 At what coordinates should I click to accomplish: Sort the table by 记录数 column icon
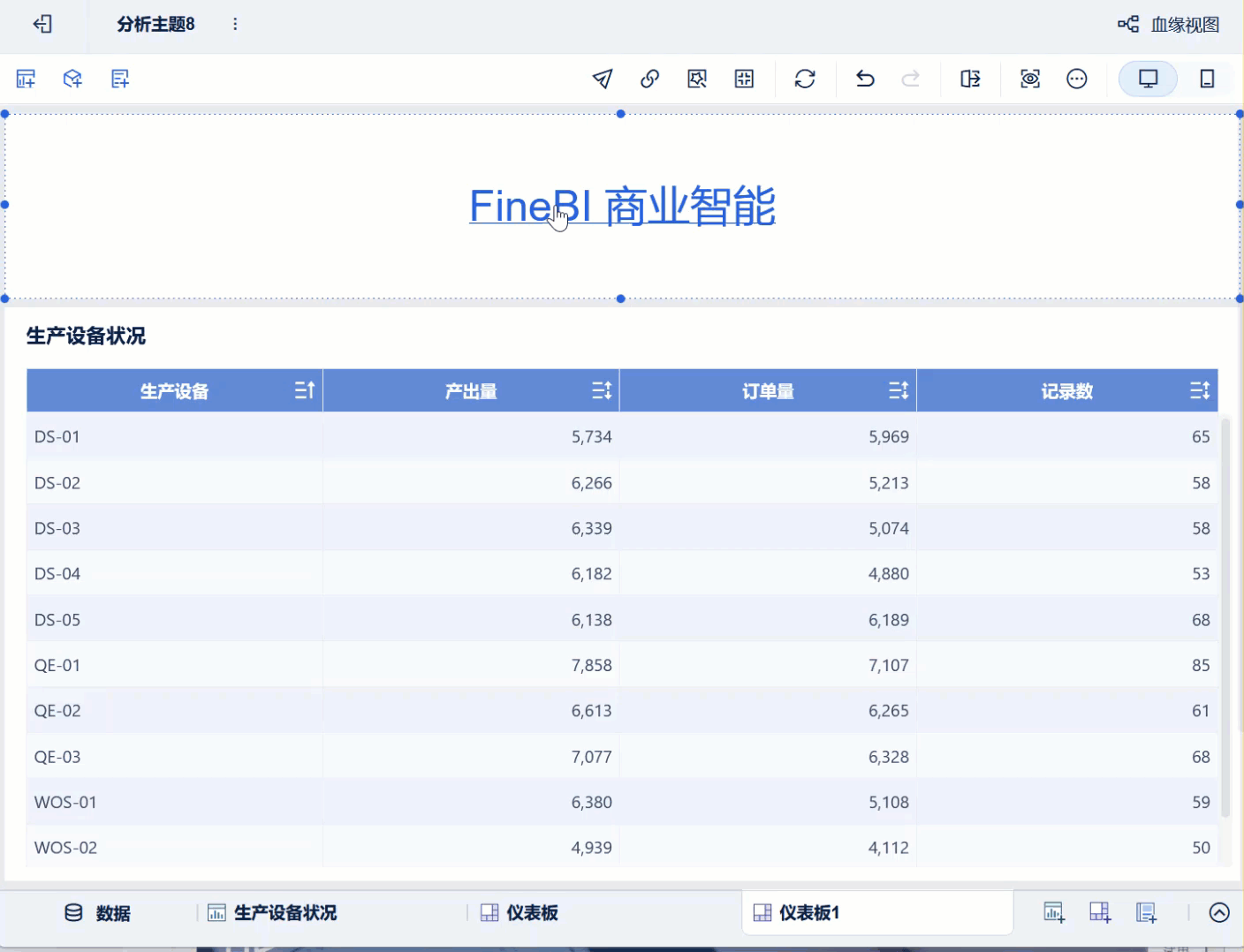pos(1200,390)
